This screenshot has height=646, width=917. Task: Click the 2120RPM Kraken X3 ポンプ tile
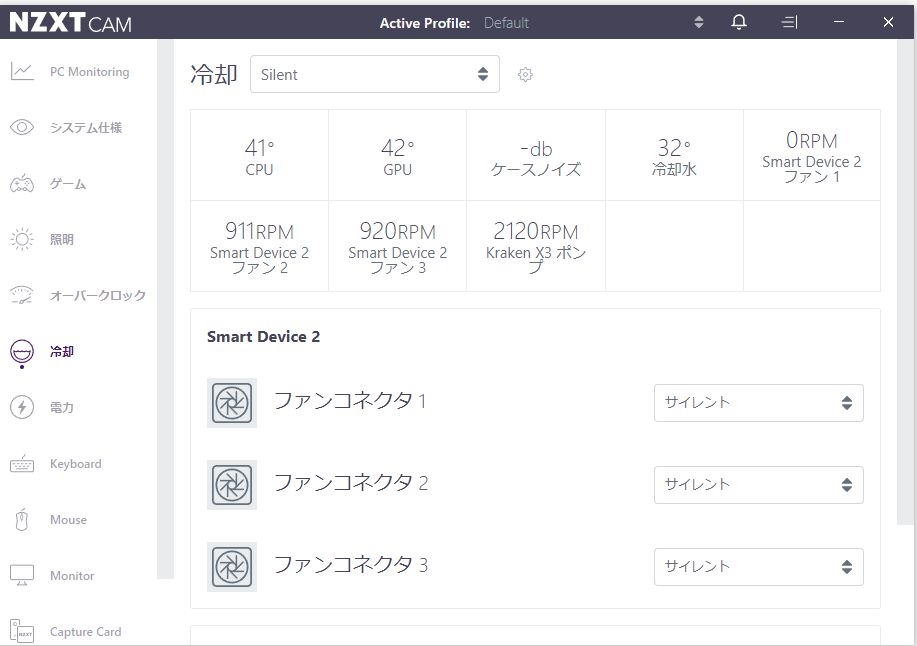point(536,246)
